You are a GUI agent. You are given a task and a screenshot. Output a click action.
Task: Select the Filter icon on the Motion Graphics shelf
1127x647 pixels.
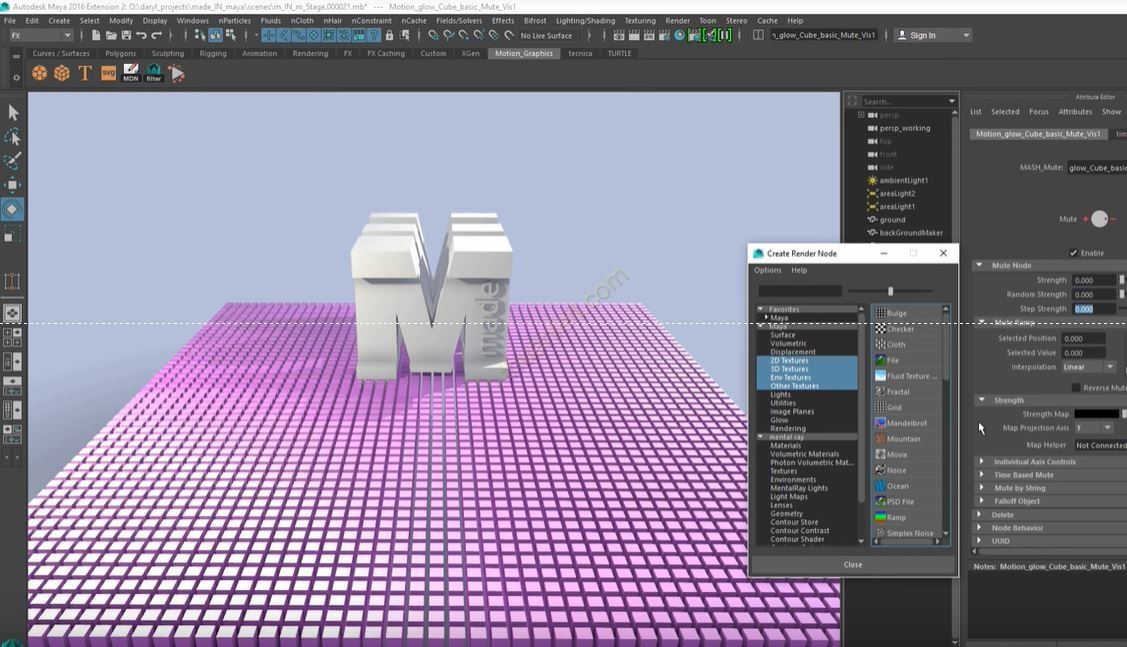coord(152,73)
